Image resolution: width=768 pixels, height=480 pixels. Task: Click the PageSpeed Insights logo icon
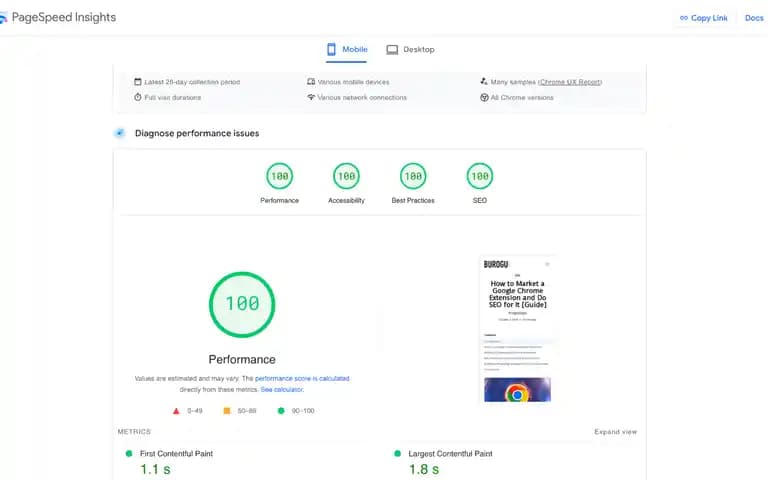click(3, 18)
